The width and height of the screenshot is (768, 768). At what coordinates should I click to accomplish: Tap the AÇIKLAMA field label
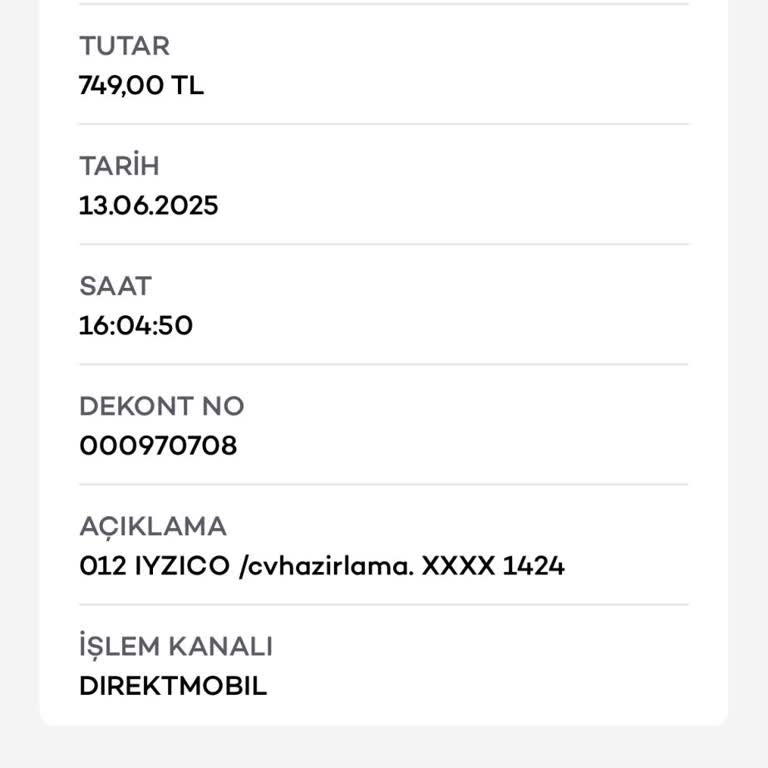pos(153,526)
